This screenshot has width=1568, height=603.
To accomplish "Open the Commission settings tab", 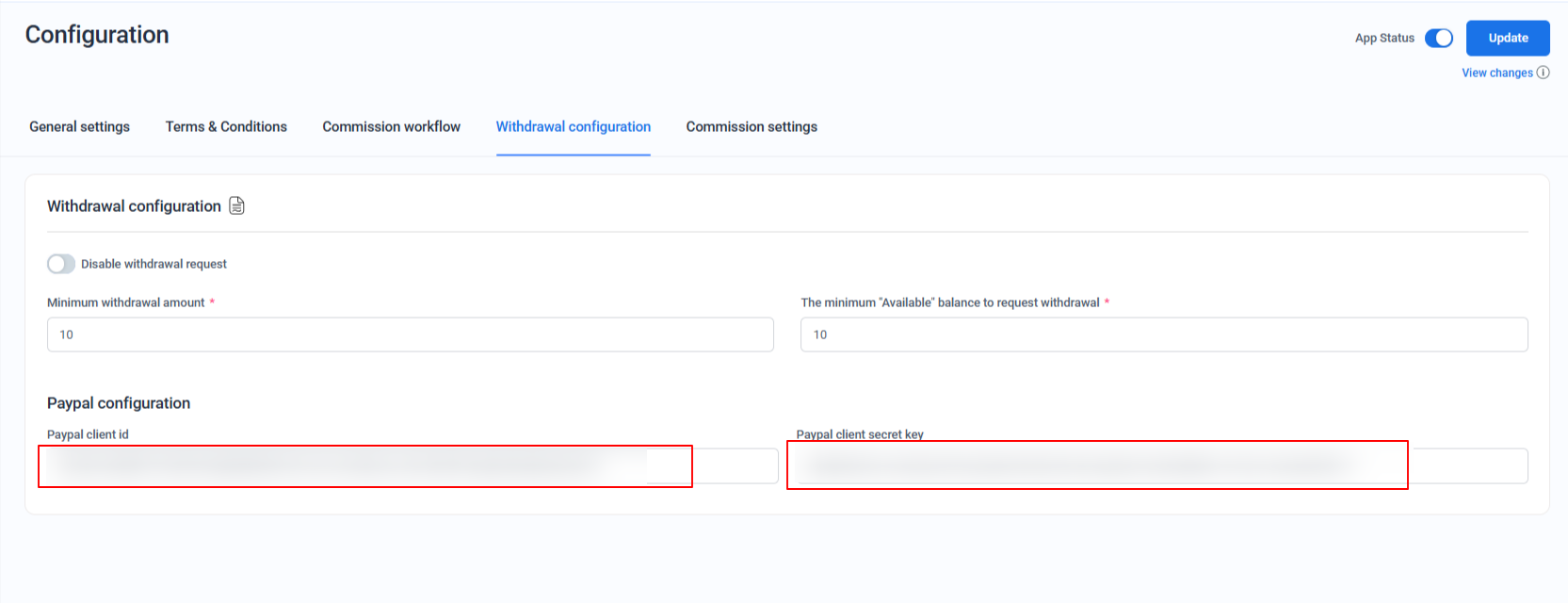I will click(751, 127).
